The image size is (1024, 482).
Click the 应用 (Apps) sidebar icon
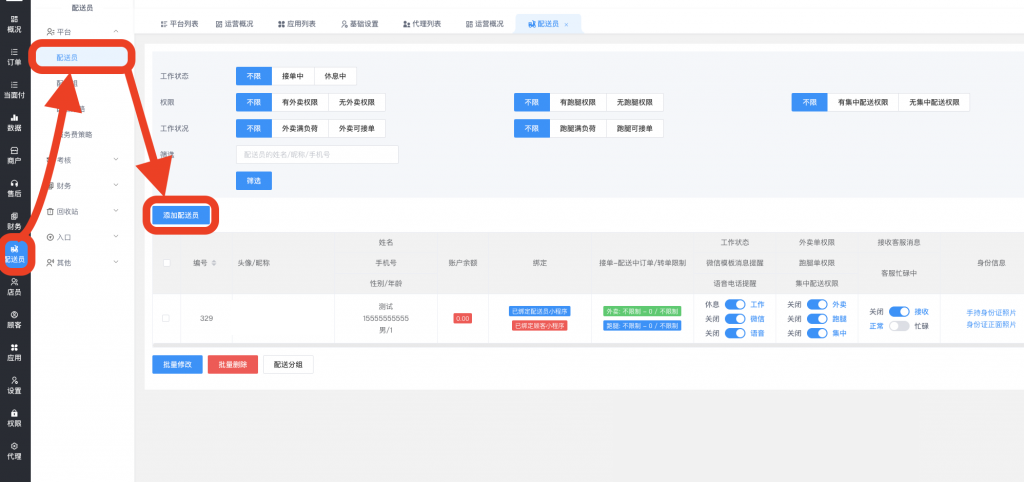[x=14, y=351]
